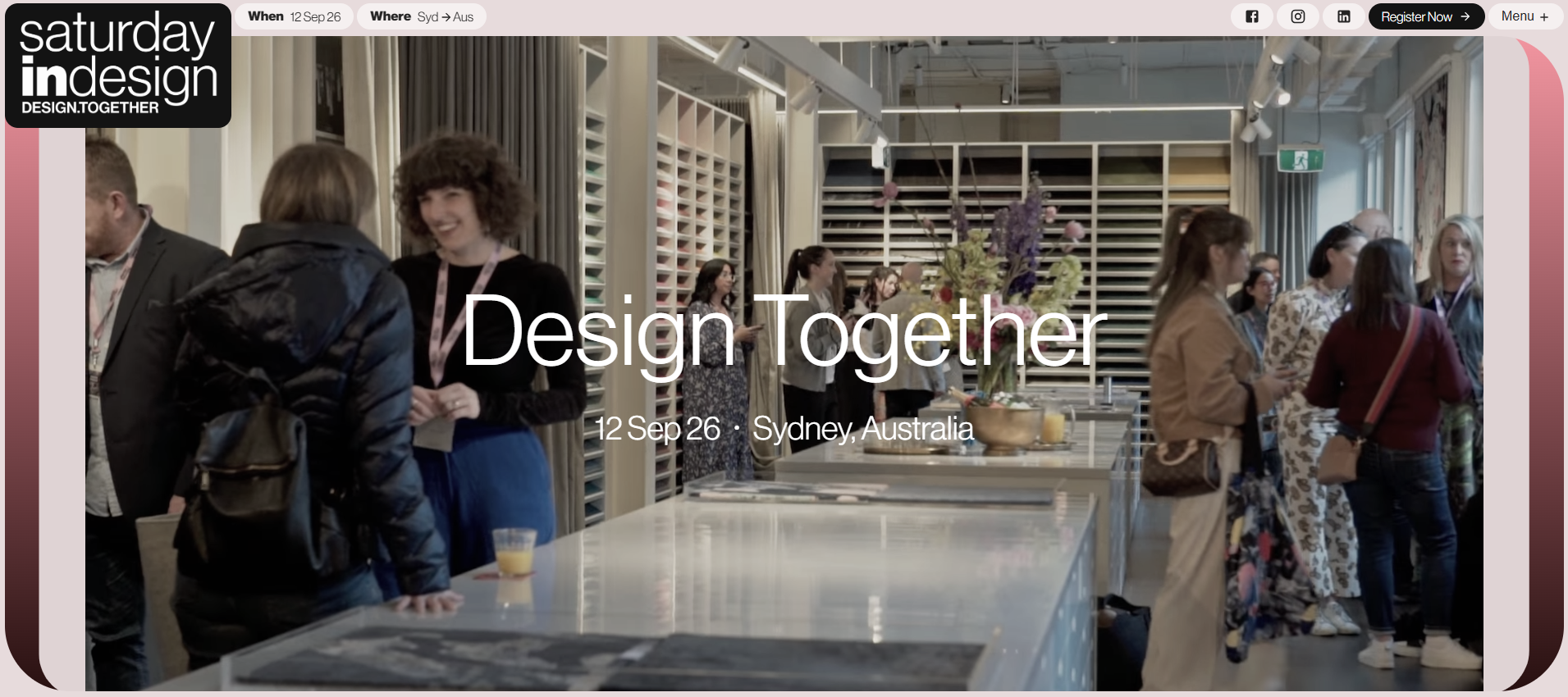This screenshot has height=697, width=1568.
Task: Click the pink gradient strip on the left edge
Action: click(x=21, y=410)
